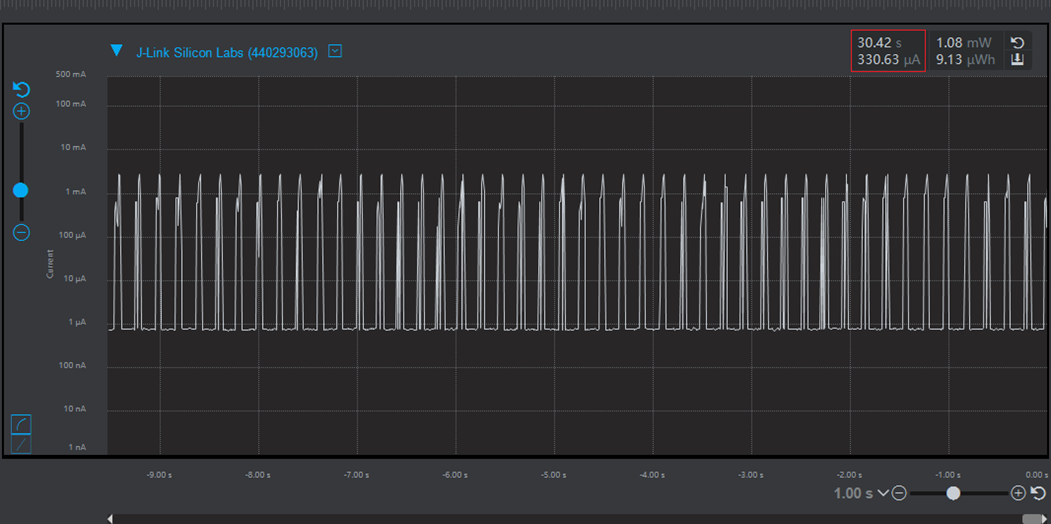Click the time-axis zoom slider handle
This screenshot has width=1051, height=524.
[953, 494]
